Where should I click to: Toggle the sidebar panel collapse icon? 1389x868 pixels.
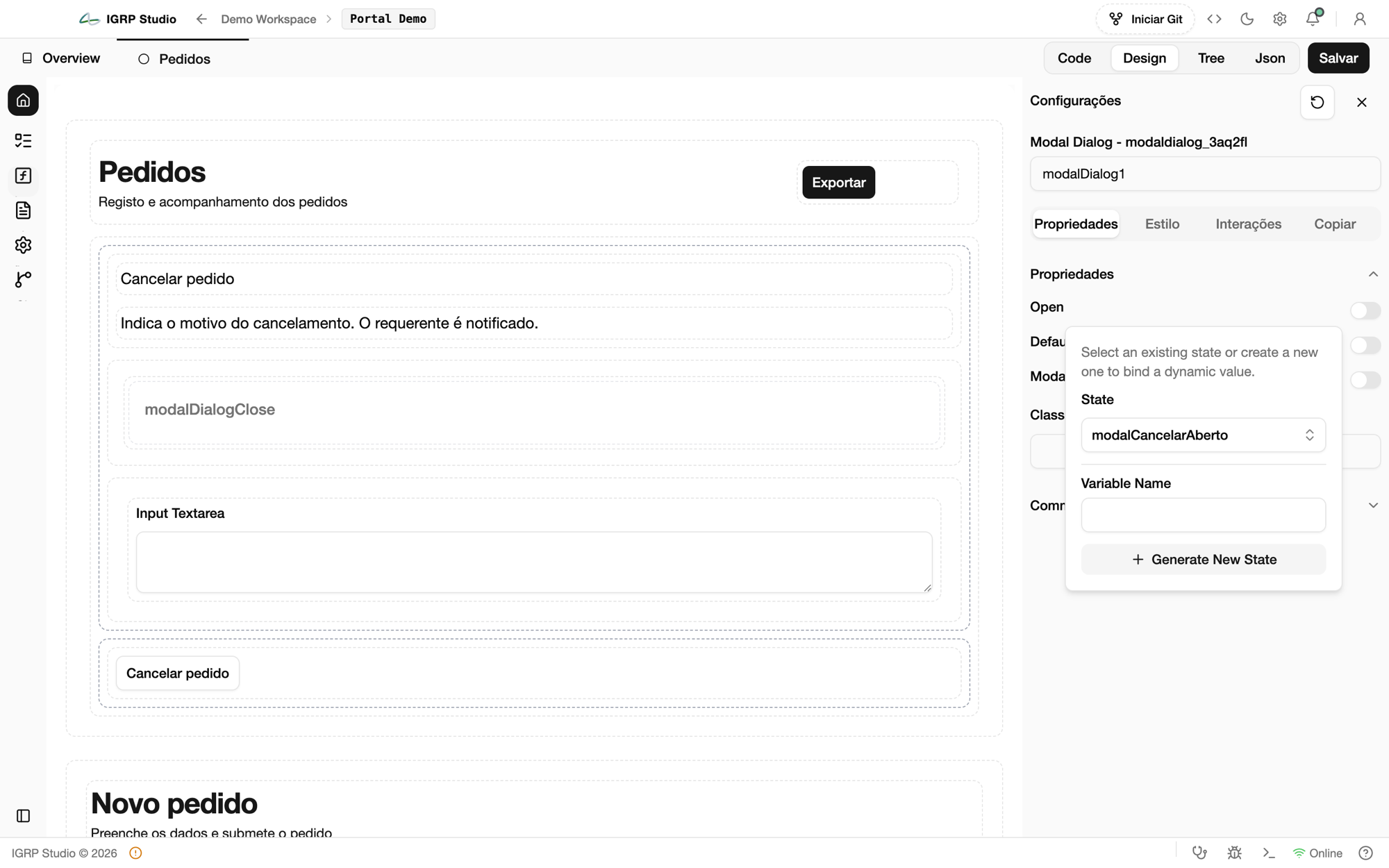(23, 816)
